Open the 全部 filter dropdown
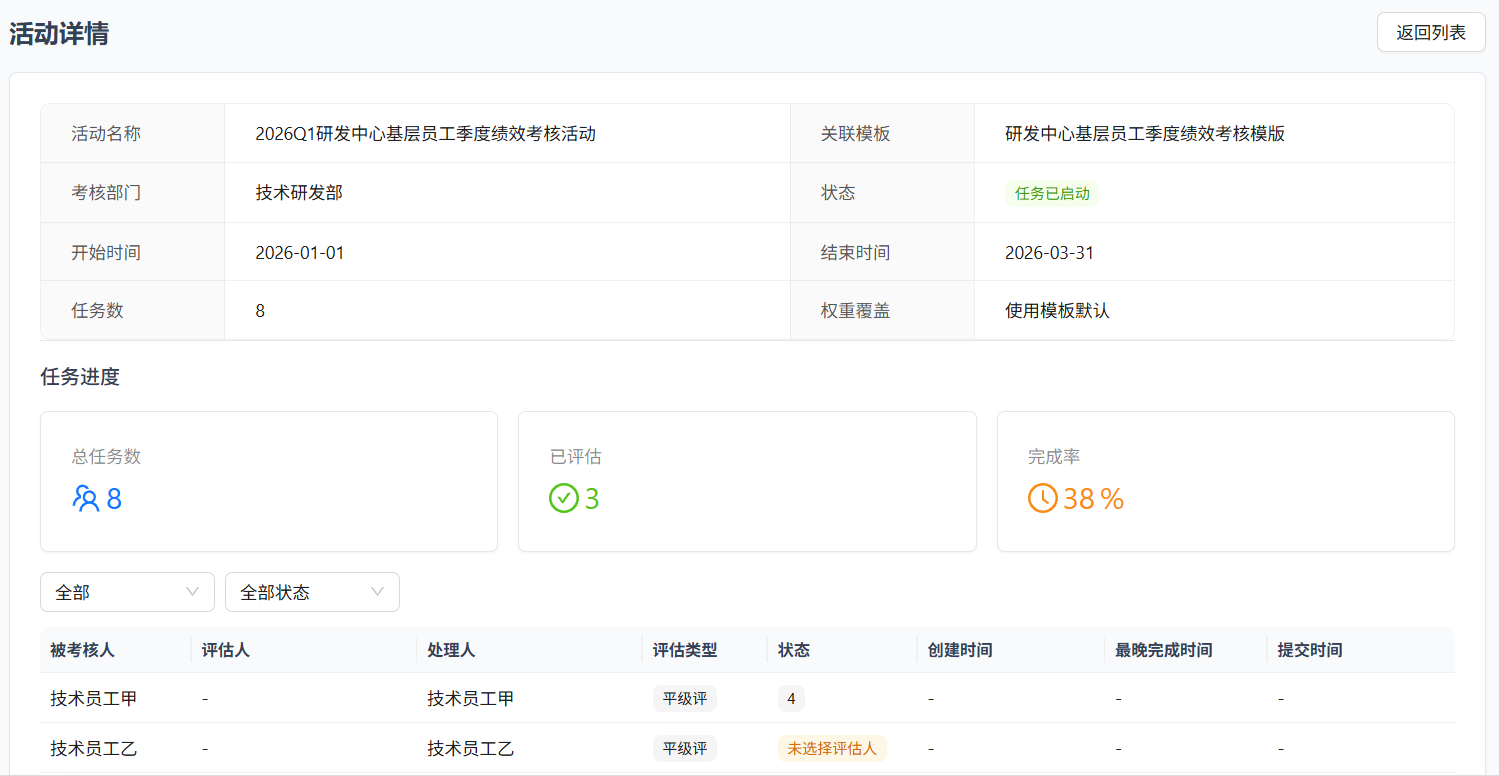The image size is (1499, 776). (x=127, y=592)
